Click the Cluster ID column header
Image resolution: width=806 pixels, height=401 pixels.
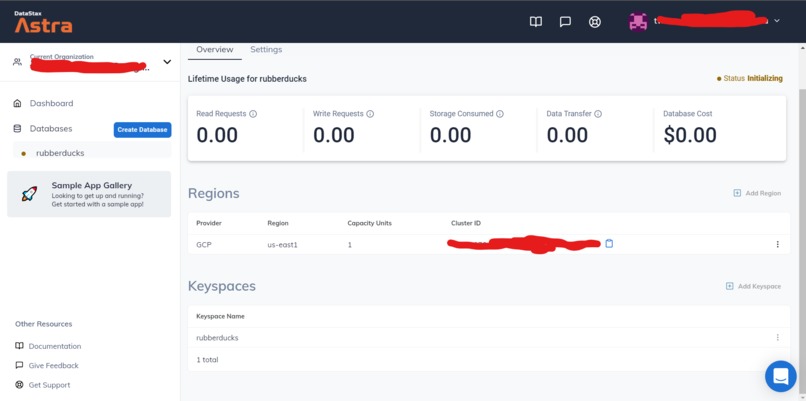click(466, 223)
